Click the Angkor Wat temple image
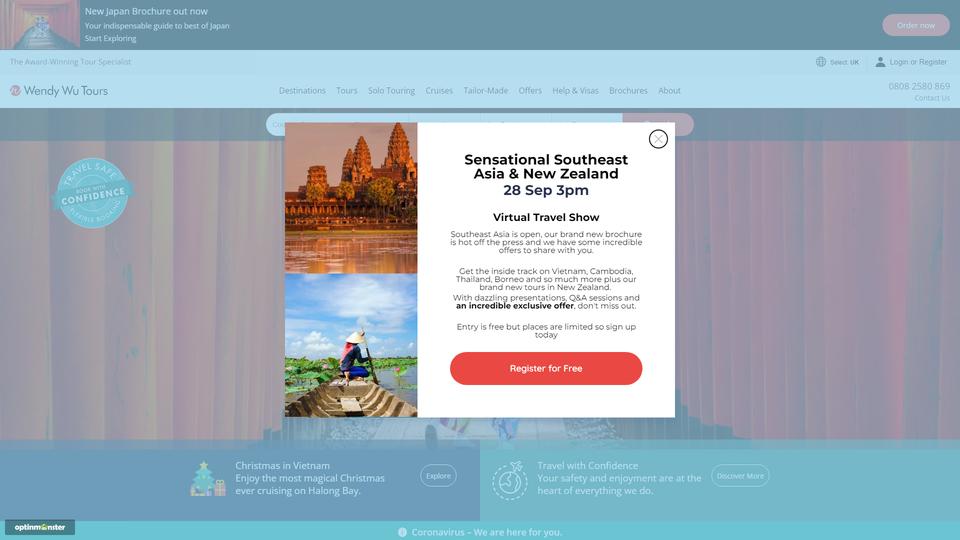The height and width of the screenshot is (540, 960). click(x=351, y=198)
